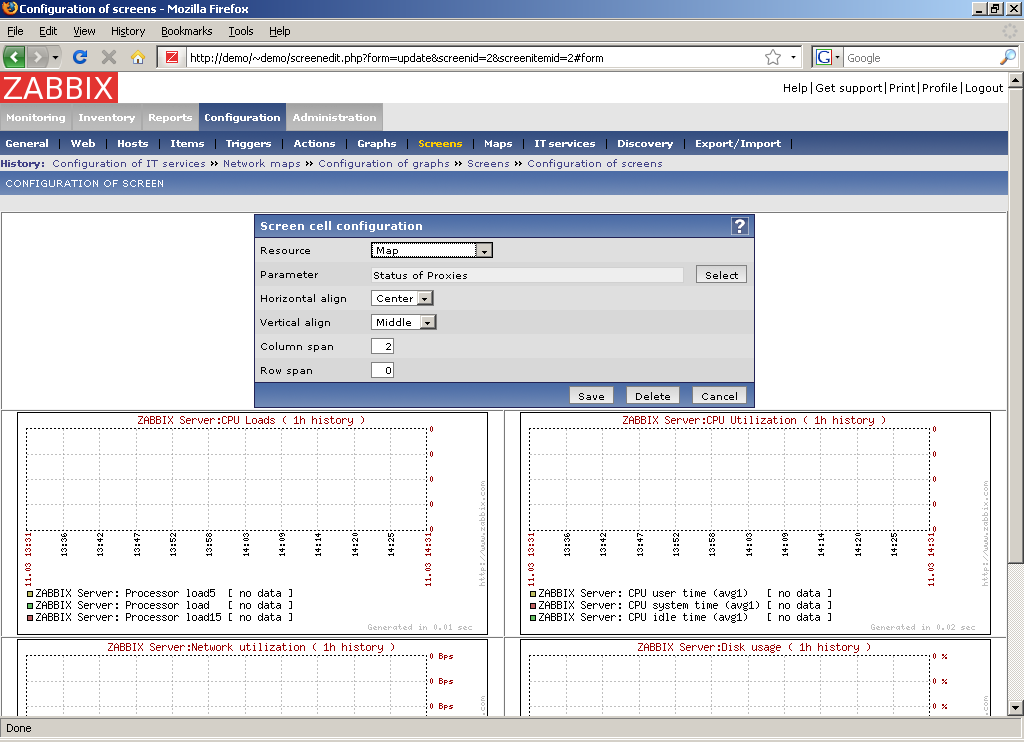Click the Row span input field
This screenshot has height=742, width=1024.
pyautogui.click(x=382, y=370)
